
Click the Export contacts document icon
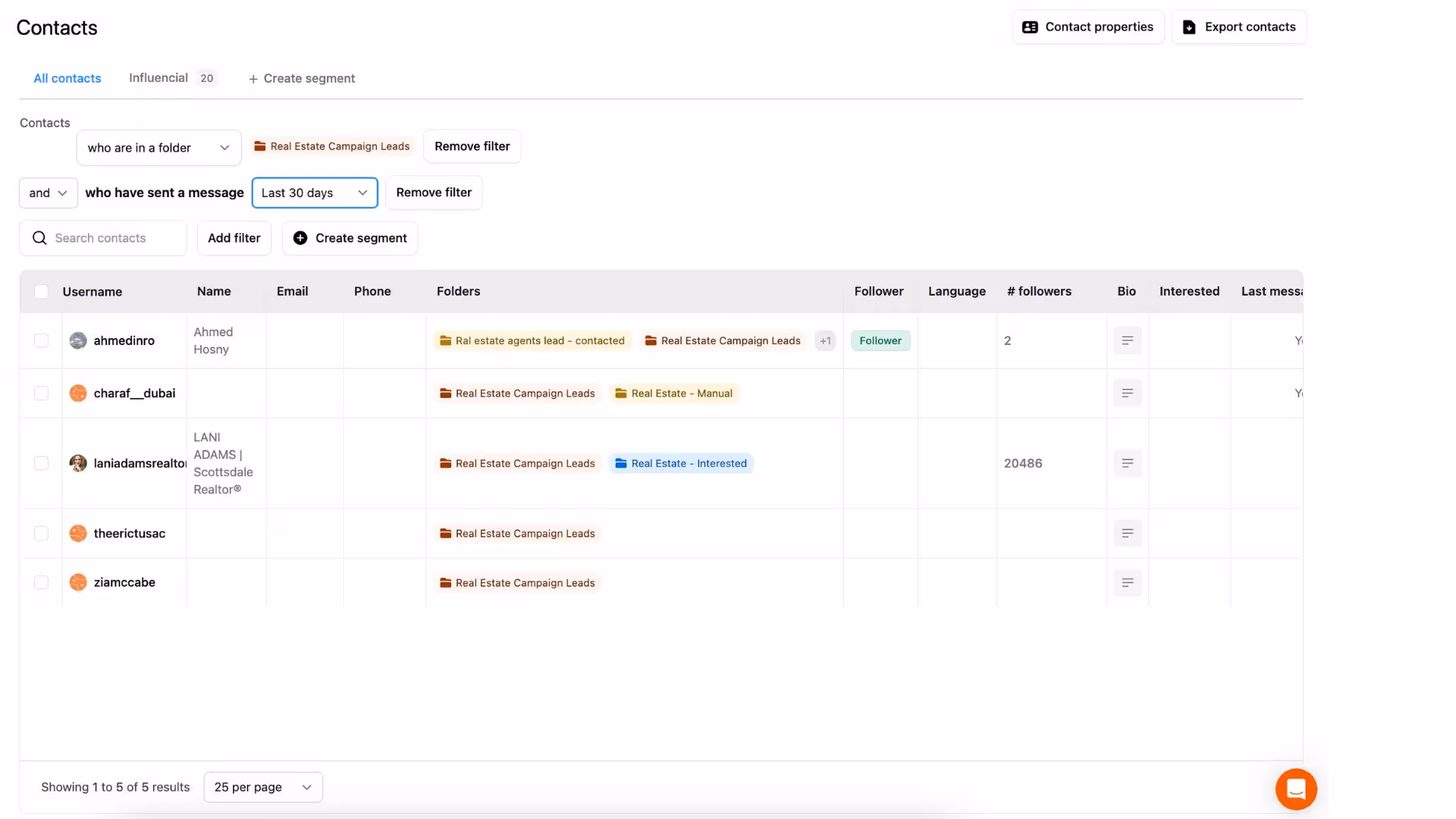click(1188, 27)
